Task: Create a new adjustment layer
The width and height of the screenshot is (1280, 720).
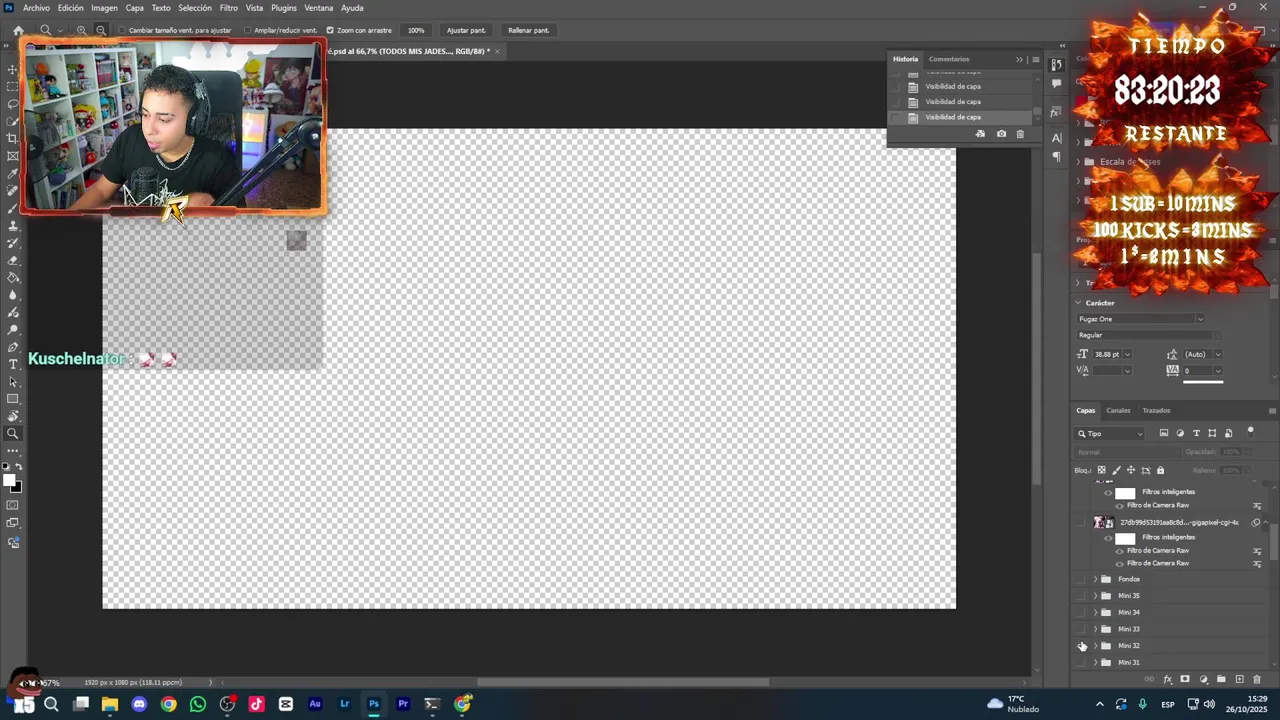Action: 1203,680
